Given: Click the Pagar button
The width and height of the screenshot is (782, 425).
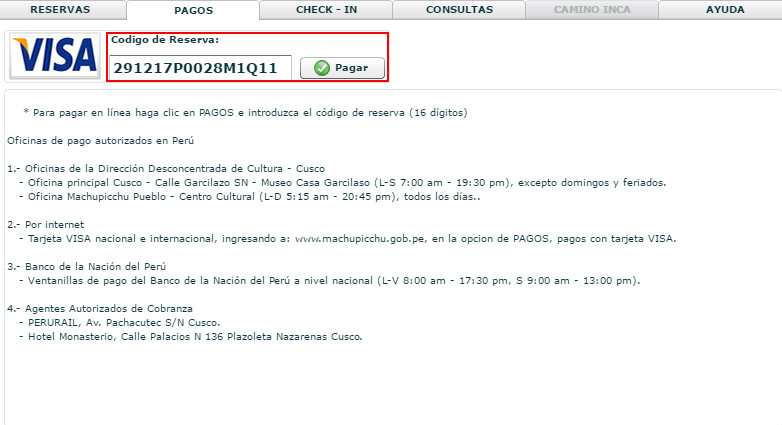Looking at the screenshot, I should (x=342, y=68).
